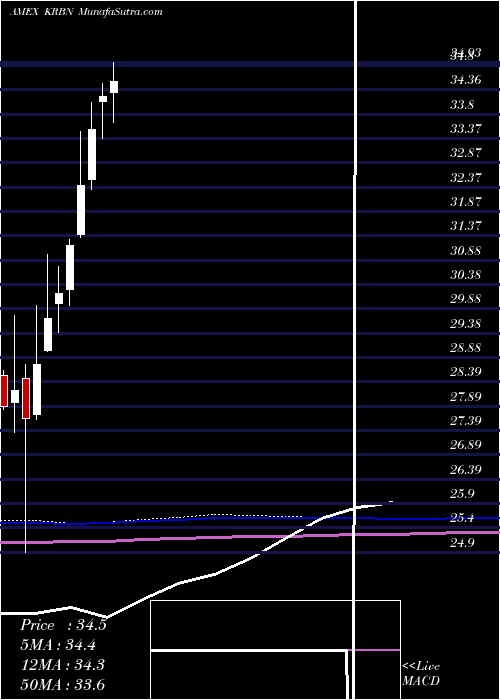Select the 27.89 price axis label

(466, 396)
